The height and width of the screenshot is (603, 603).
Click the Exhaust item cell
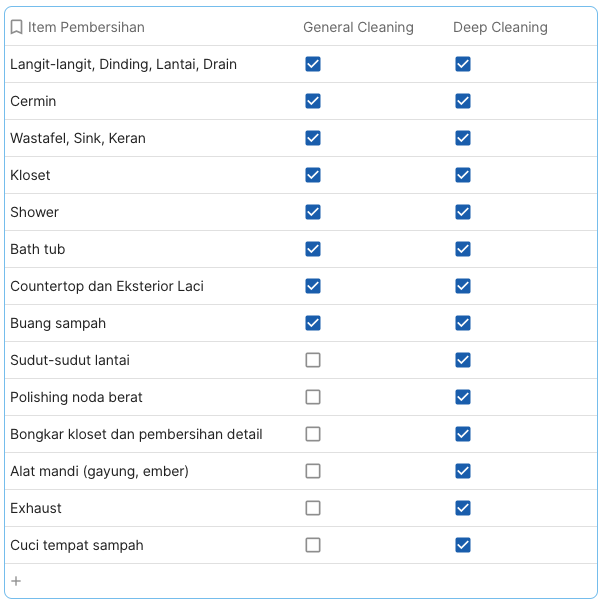(x=36, y=508)
